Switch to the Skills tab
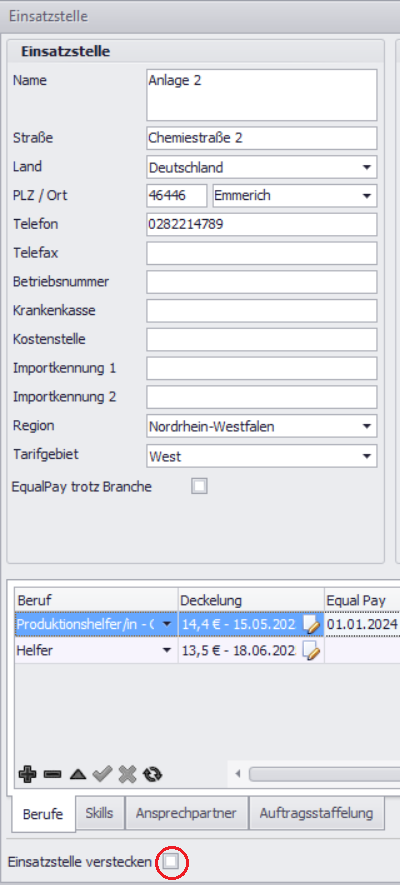 pyautogui.click(x=99, y=813)
